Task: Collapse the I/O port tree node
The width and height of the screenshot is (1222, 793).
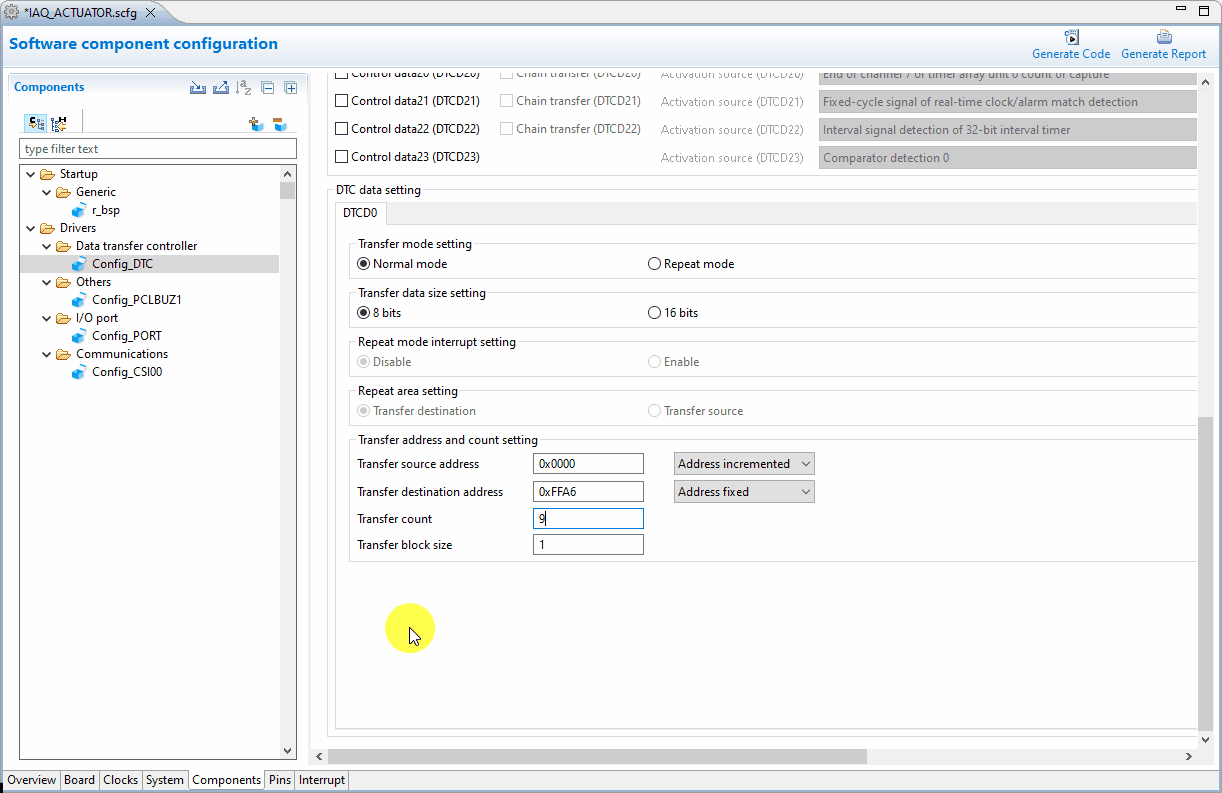Action: pos(47,318)
